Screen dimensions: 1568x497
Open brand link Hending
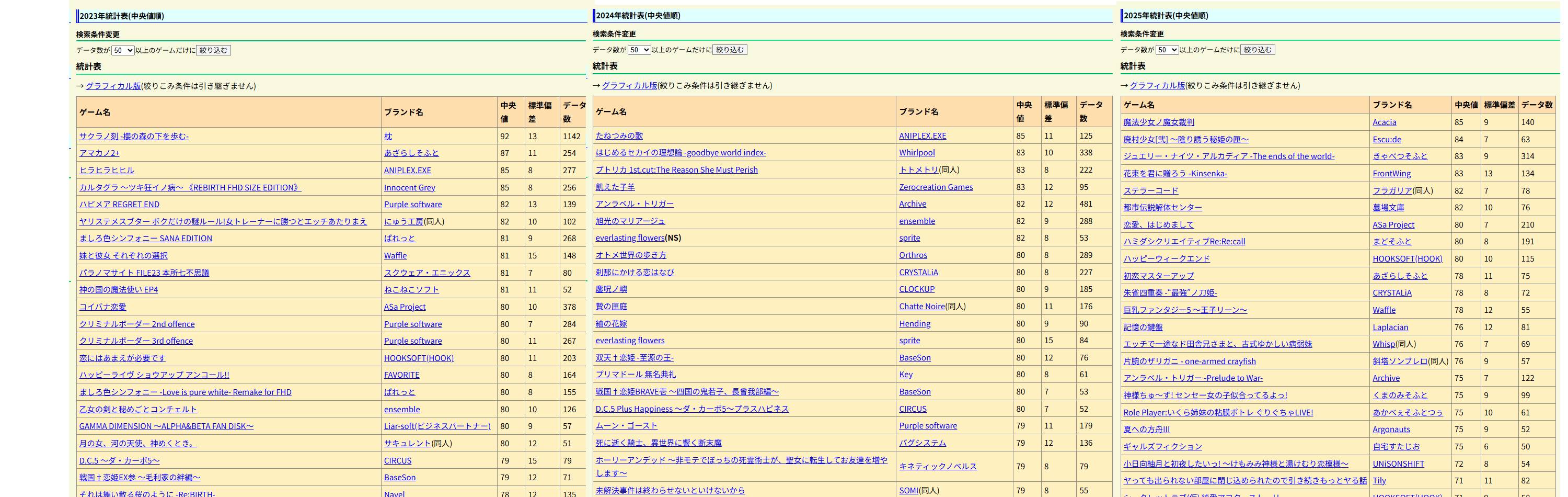tap(915, 324)
